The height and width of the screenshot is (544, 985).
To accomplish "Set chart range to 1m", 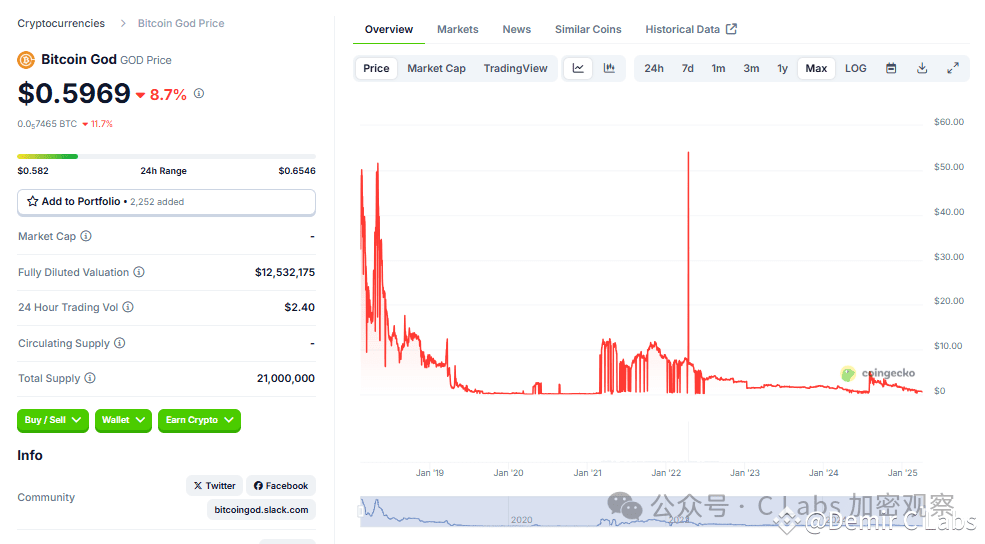I will tap(719, 68).
